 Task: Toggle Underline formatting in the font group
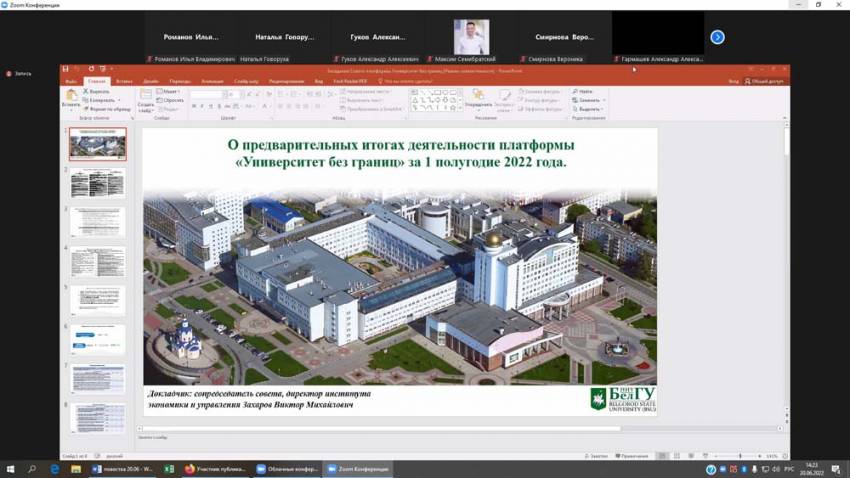[x=210, y=106]
